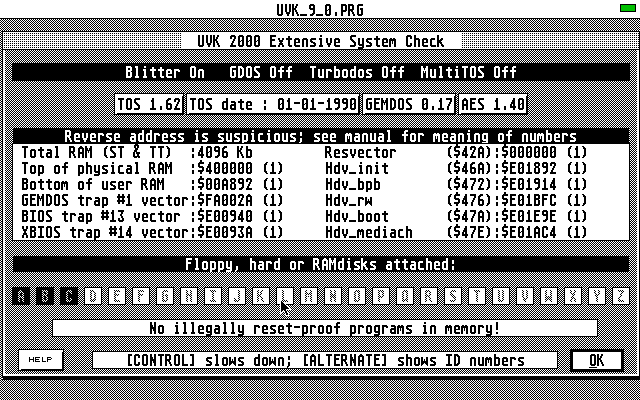640x400 pixels.
Task: Open the HELP button
Action: coord(41,360)
